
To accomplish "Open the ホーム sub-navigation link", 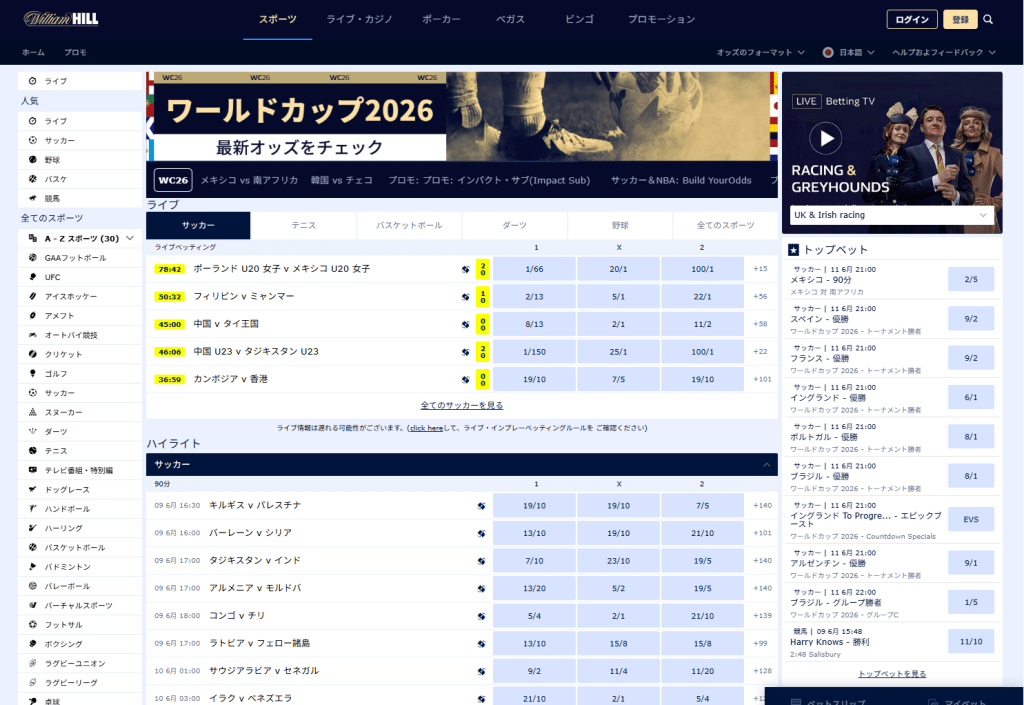I will click(x=33, y=52).
